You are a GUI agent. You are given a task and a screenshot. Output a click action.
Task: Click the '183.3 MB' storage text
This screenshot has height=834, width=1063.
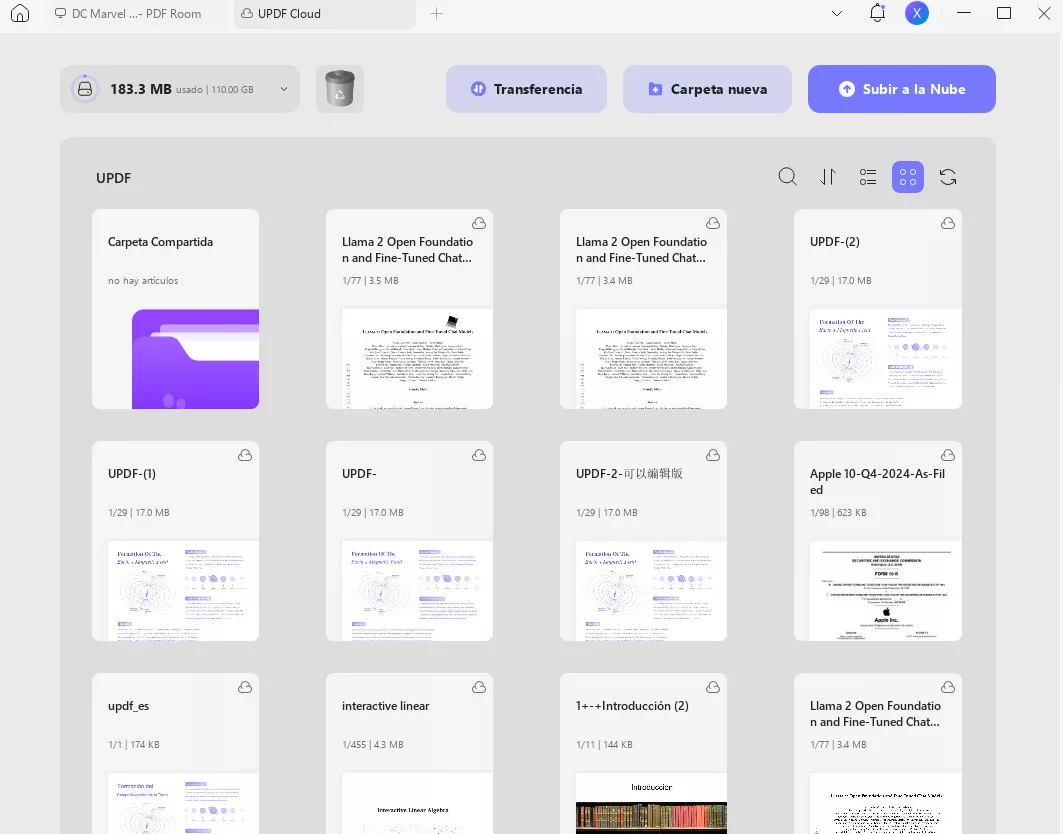pos(141,89)
